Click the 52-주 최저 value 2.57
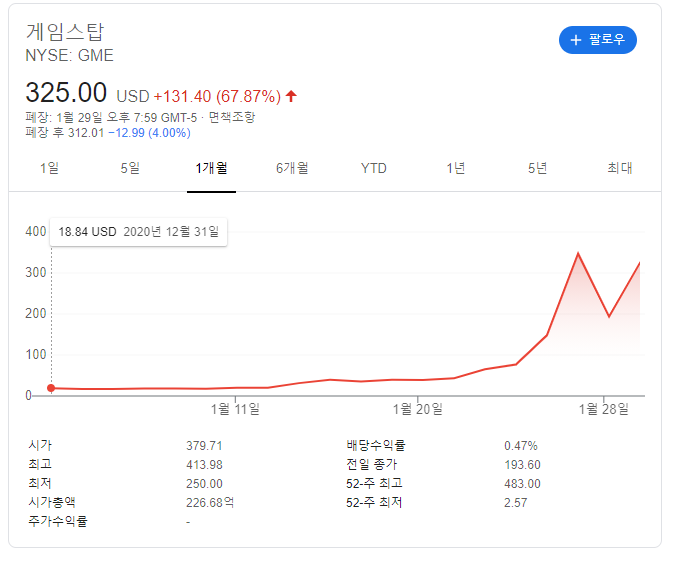Image resolution: width=677 pixels, height=561 pixels. point(516,503)
